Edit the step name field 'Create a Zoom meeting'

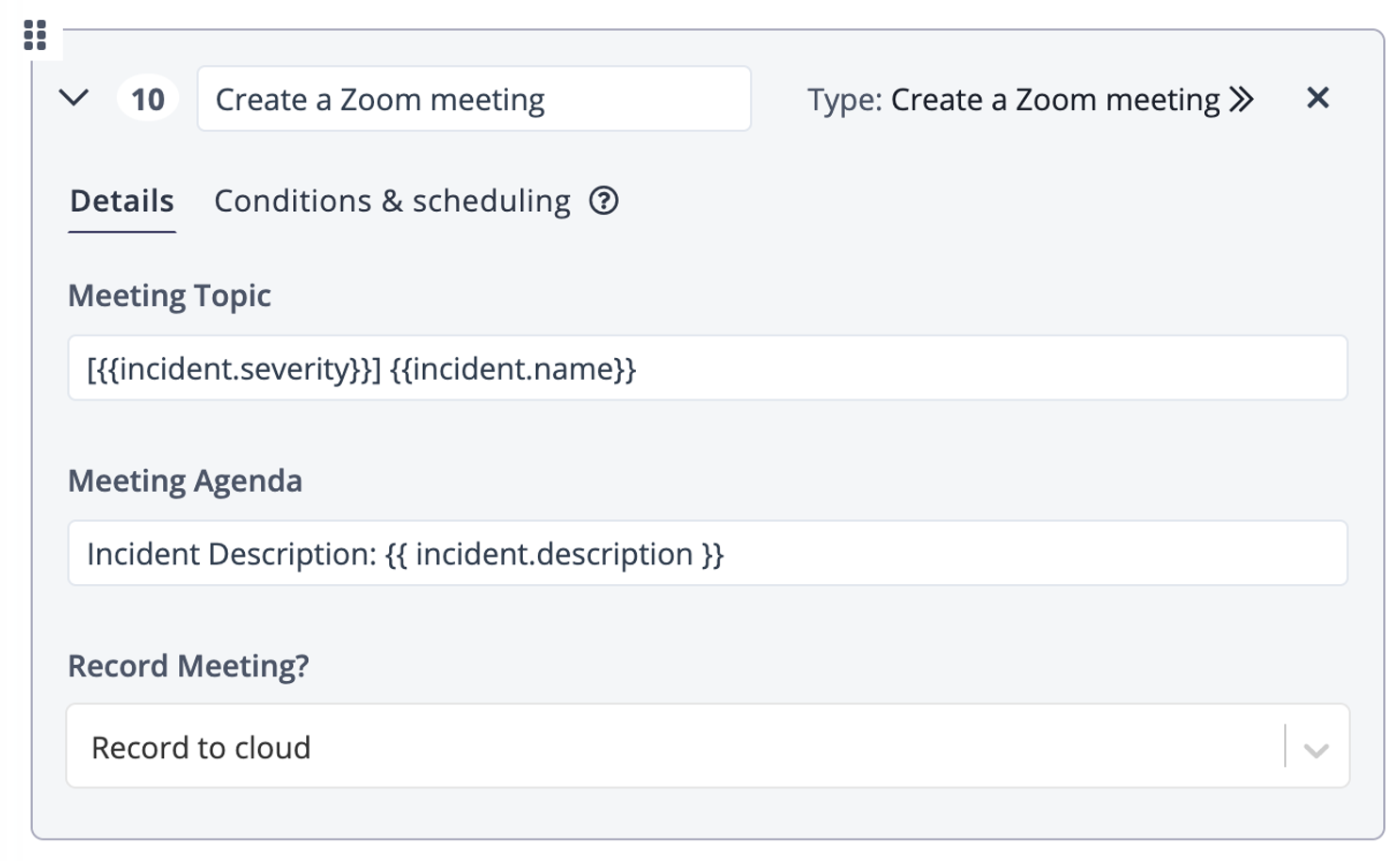click(474, 99)
